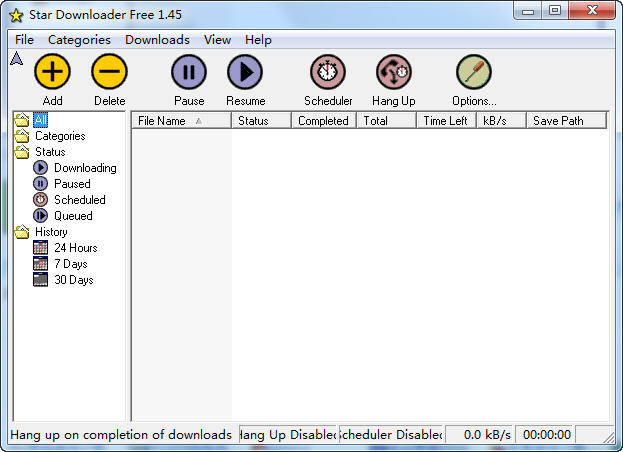Open the Downloads menu
Viewport: 623px width, 452px height.
coord(157,40)
